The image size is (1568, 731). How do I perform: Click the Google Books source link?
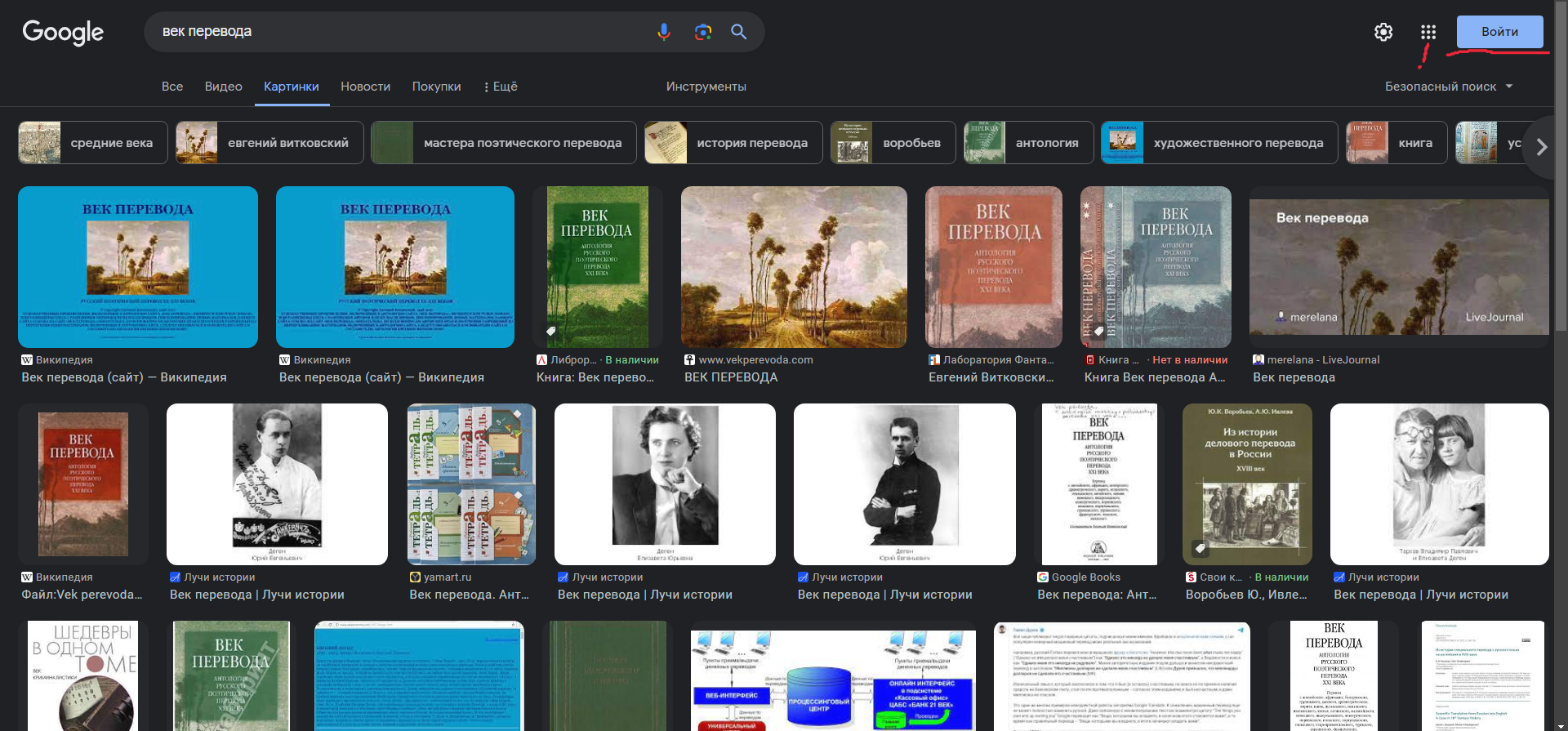(1086, 577)
